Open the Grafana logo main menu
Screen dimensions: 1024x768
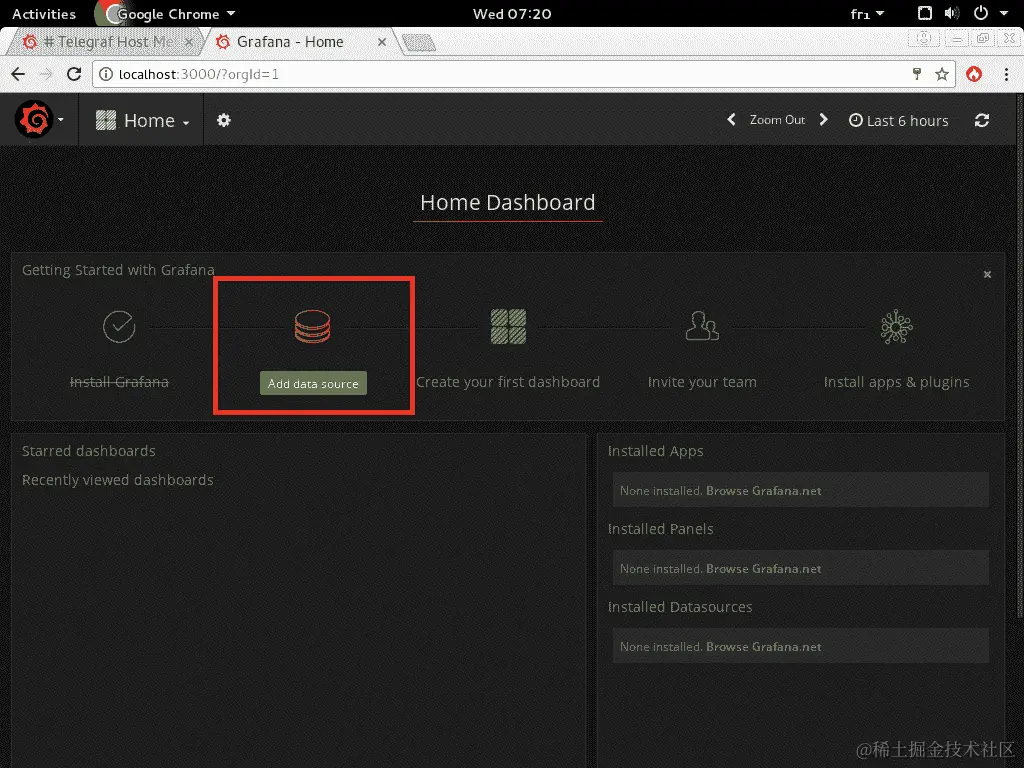click(x=34, y=120)
